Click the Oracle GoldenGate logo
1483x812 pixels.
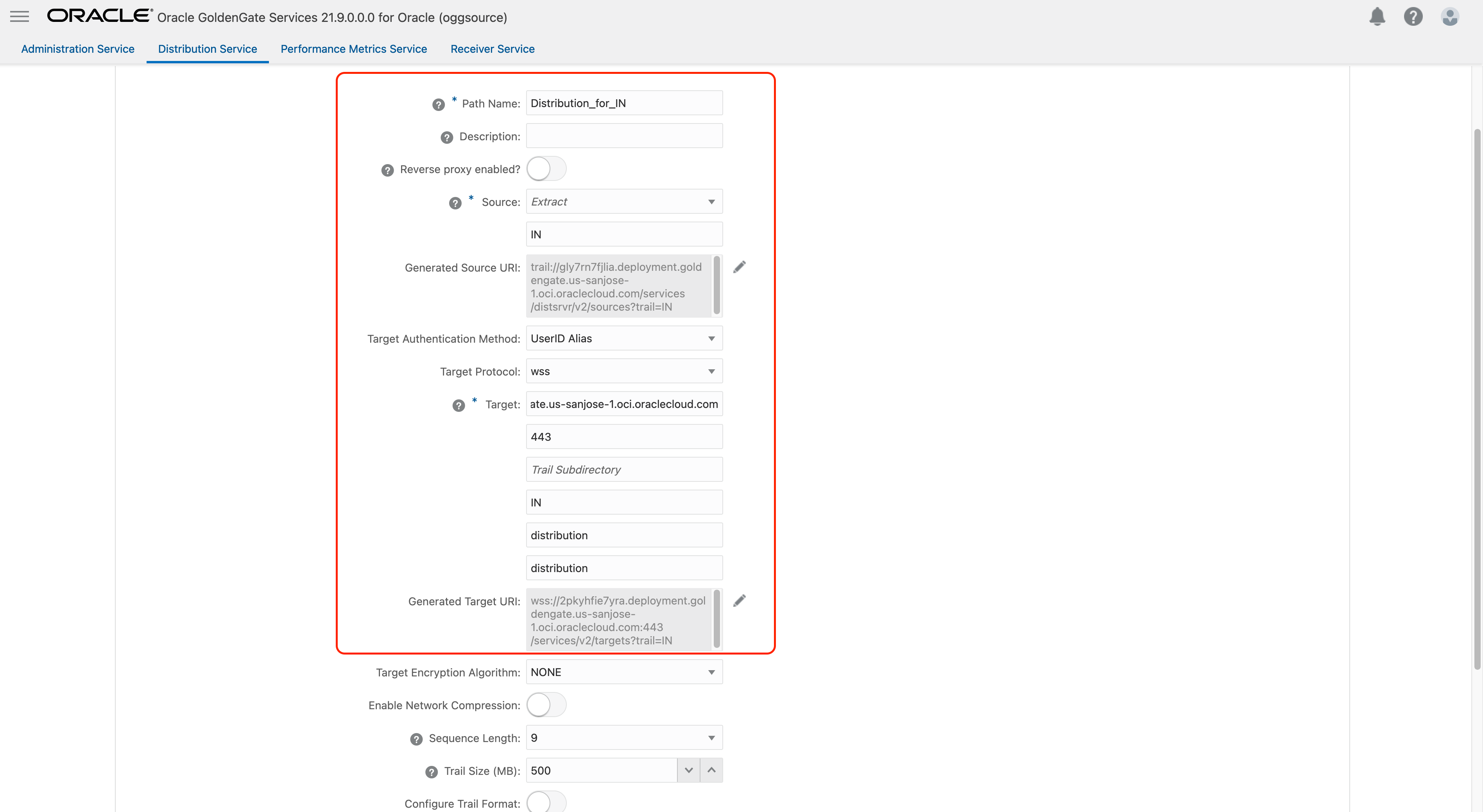click(99, 16)
